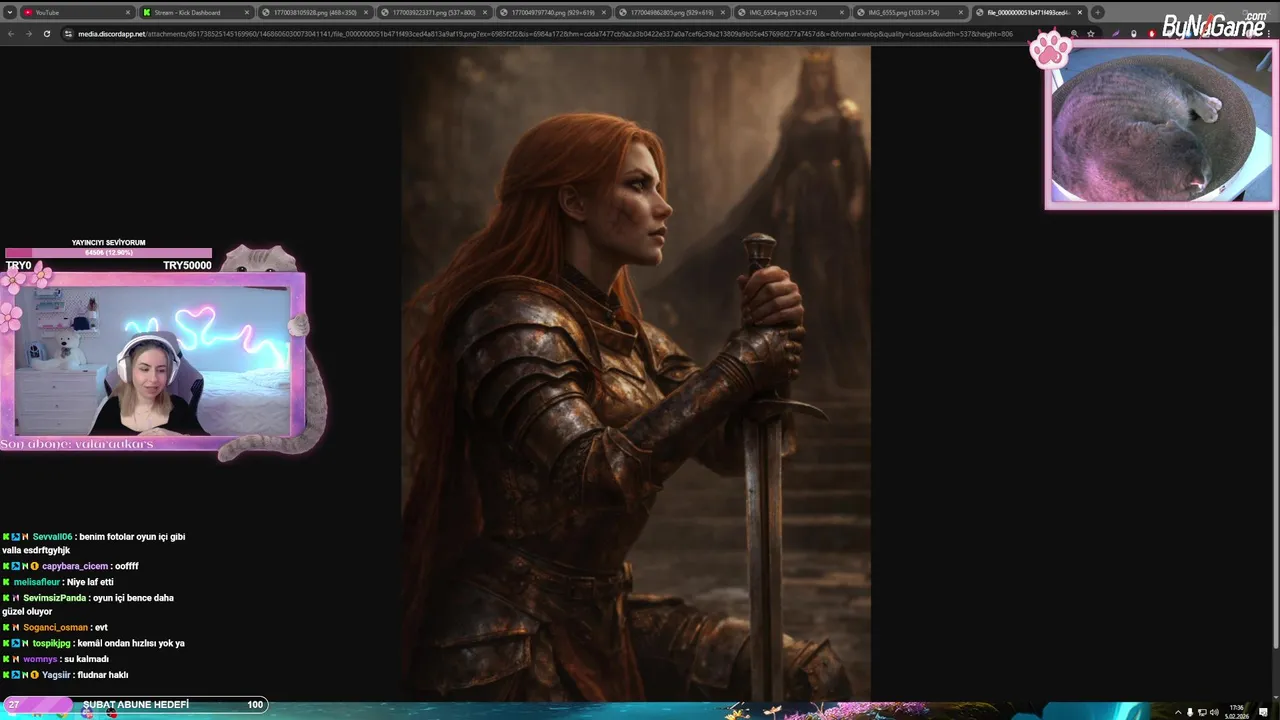Viewport: 1280px width, 720px height.
Task: Click the microphone tray icon
Action: 1190,712
